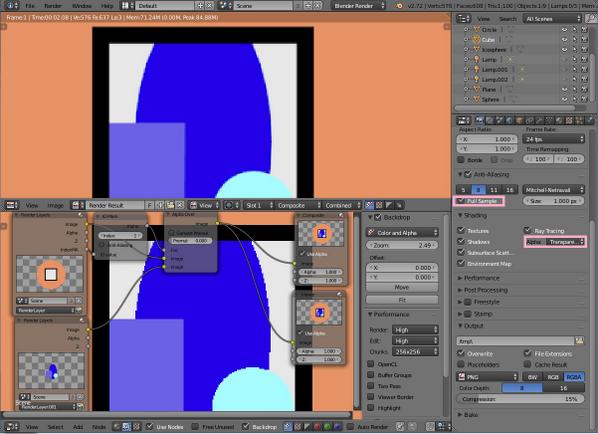Expand the Post Processing panel
This screenshot has height=434, width=598.
point(485,290)
